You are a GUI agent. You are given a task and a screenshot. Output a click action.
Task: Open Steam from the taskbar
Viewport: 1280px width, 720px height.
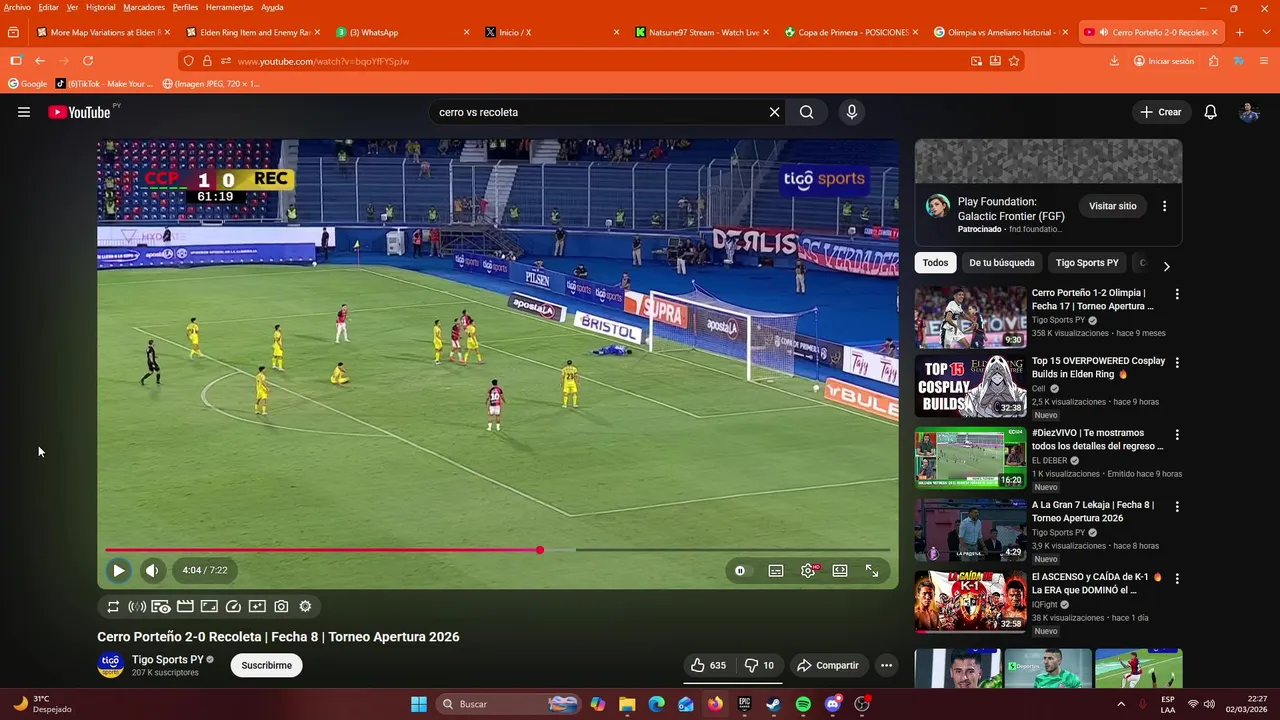click(x=773, y=704)
